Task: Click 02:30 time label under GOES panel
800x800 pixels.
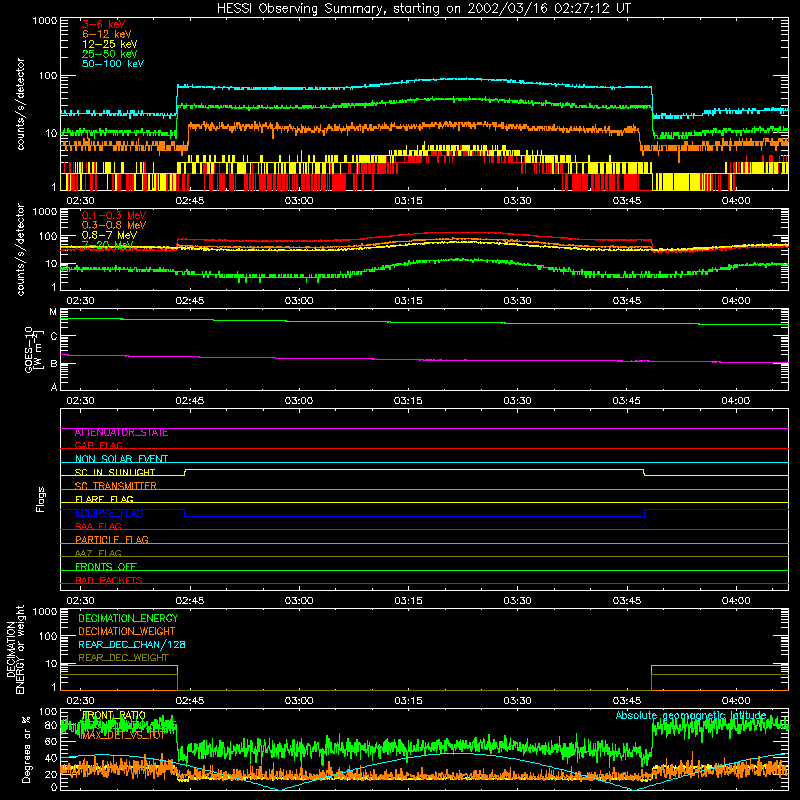Action: 81,401
